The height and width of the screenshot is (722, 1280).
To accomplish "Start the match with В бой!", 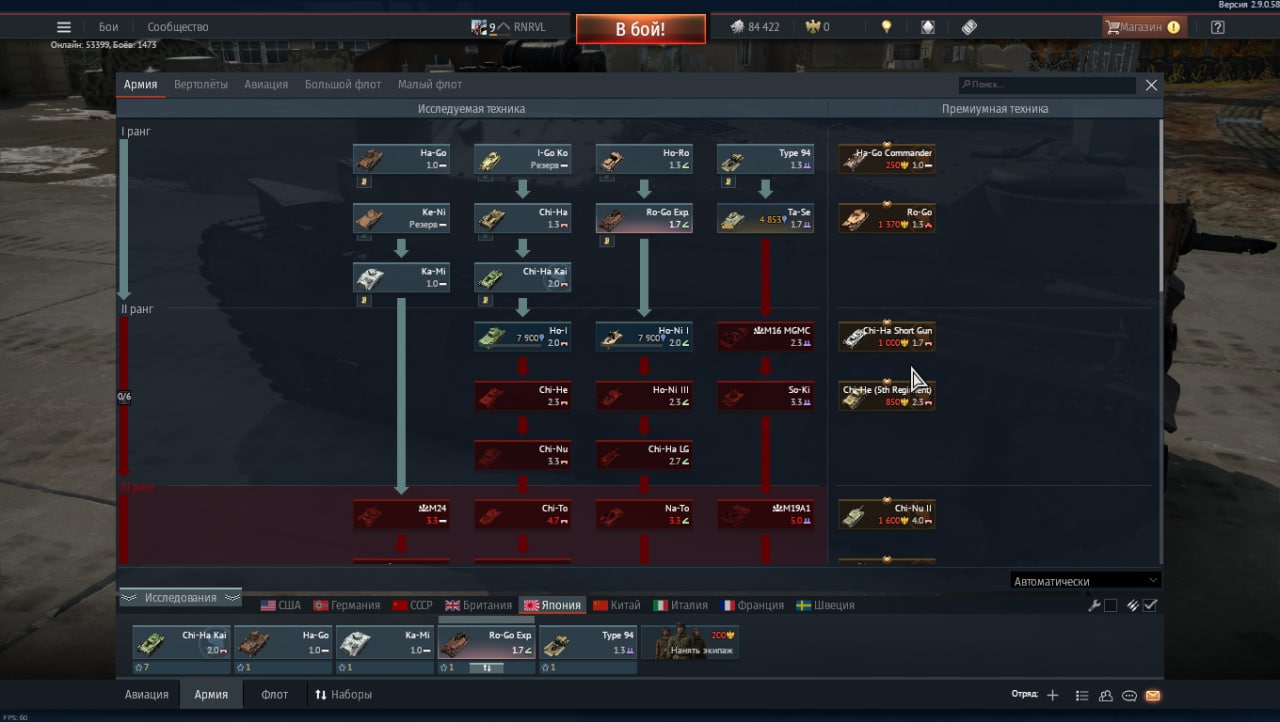I will [640, 29].
